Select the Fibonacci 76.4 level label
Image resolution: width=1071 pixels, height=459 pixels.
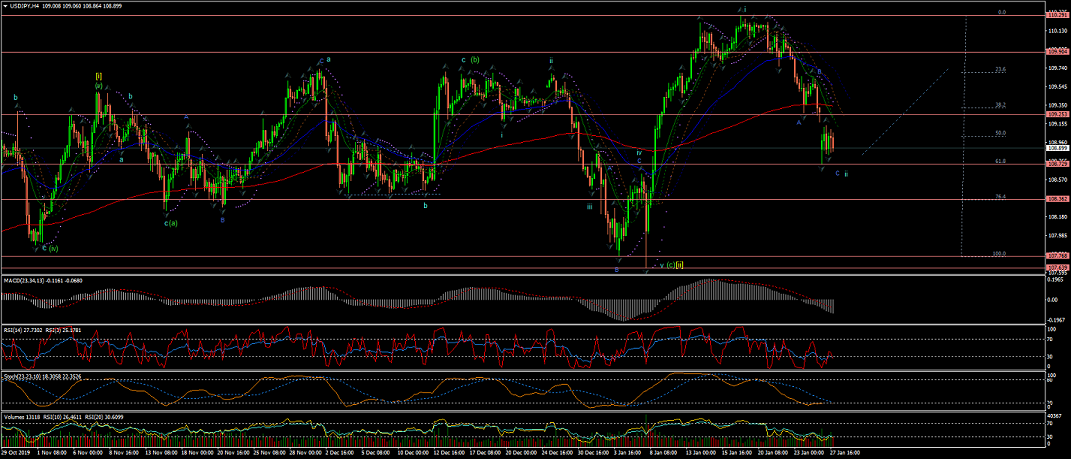coord(999,197)
